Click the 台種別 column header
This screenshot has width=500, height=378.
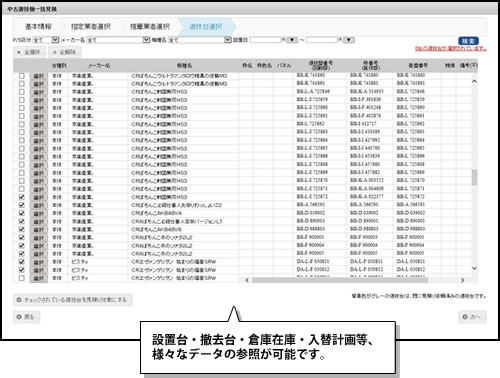click(59, 66)
